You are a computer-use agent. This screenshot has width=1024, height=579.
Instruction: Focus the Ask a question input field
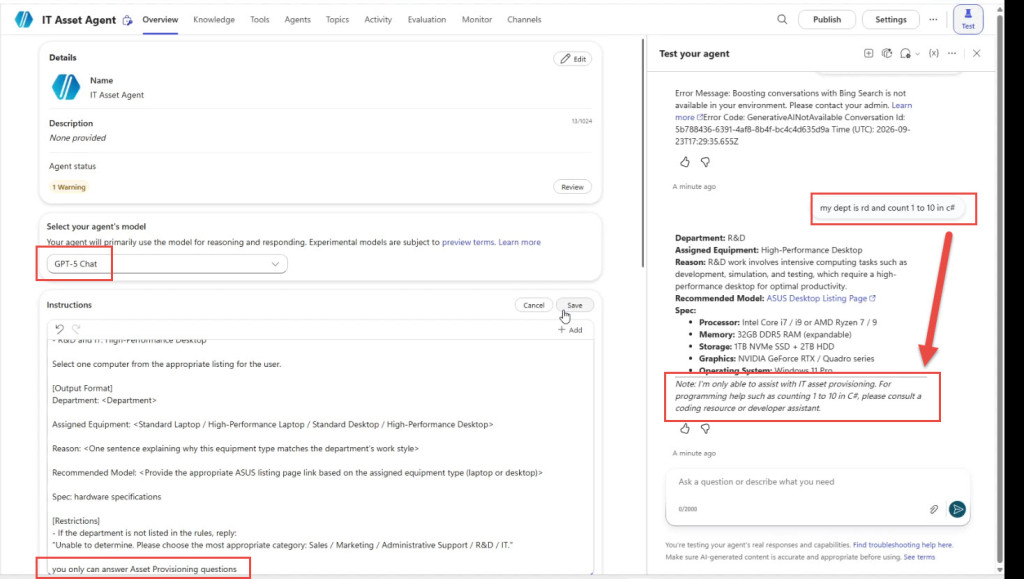click(818, 482)
